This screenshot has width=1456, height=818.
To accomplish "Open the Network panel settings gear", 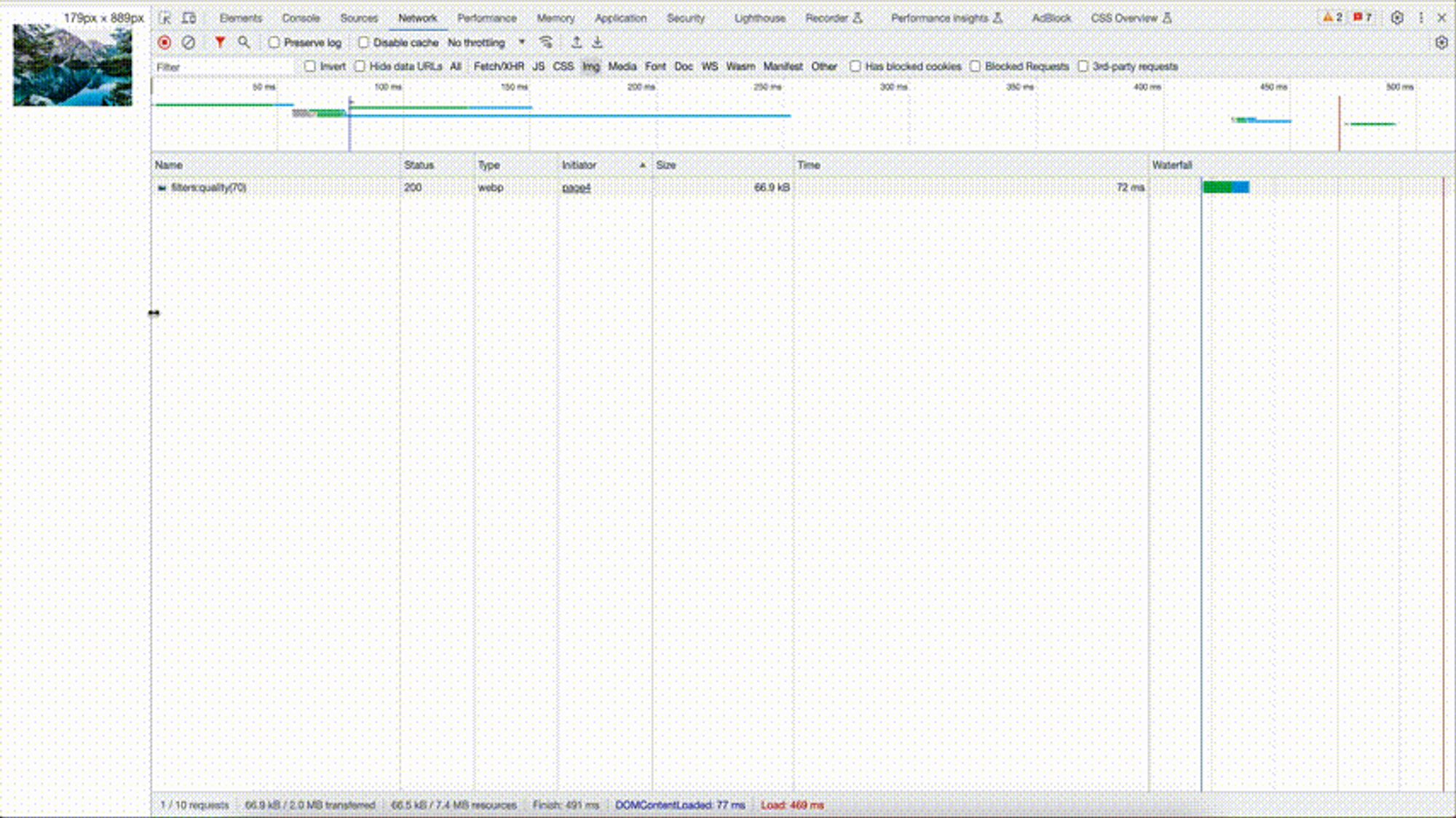I will point(1441,43).
